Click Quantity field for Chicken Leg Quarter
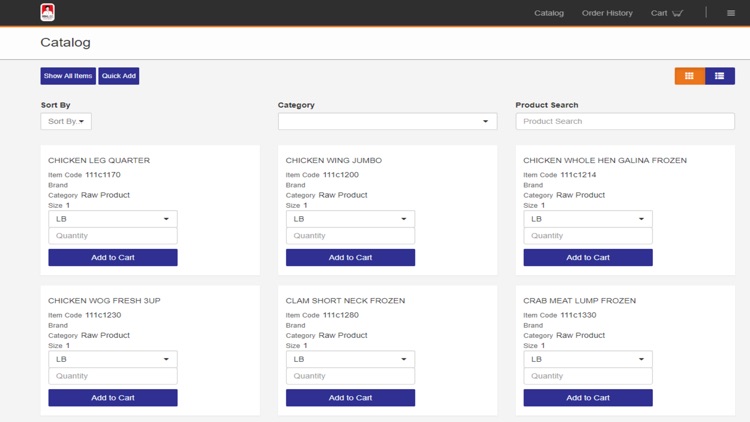This screenshot has height=422, width=750. pyautogui.click(x=113, y=236)
